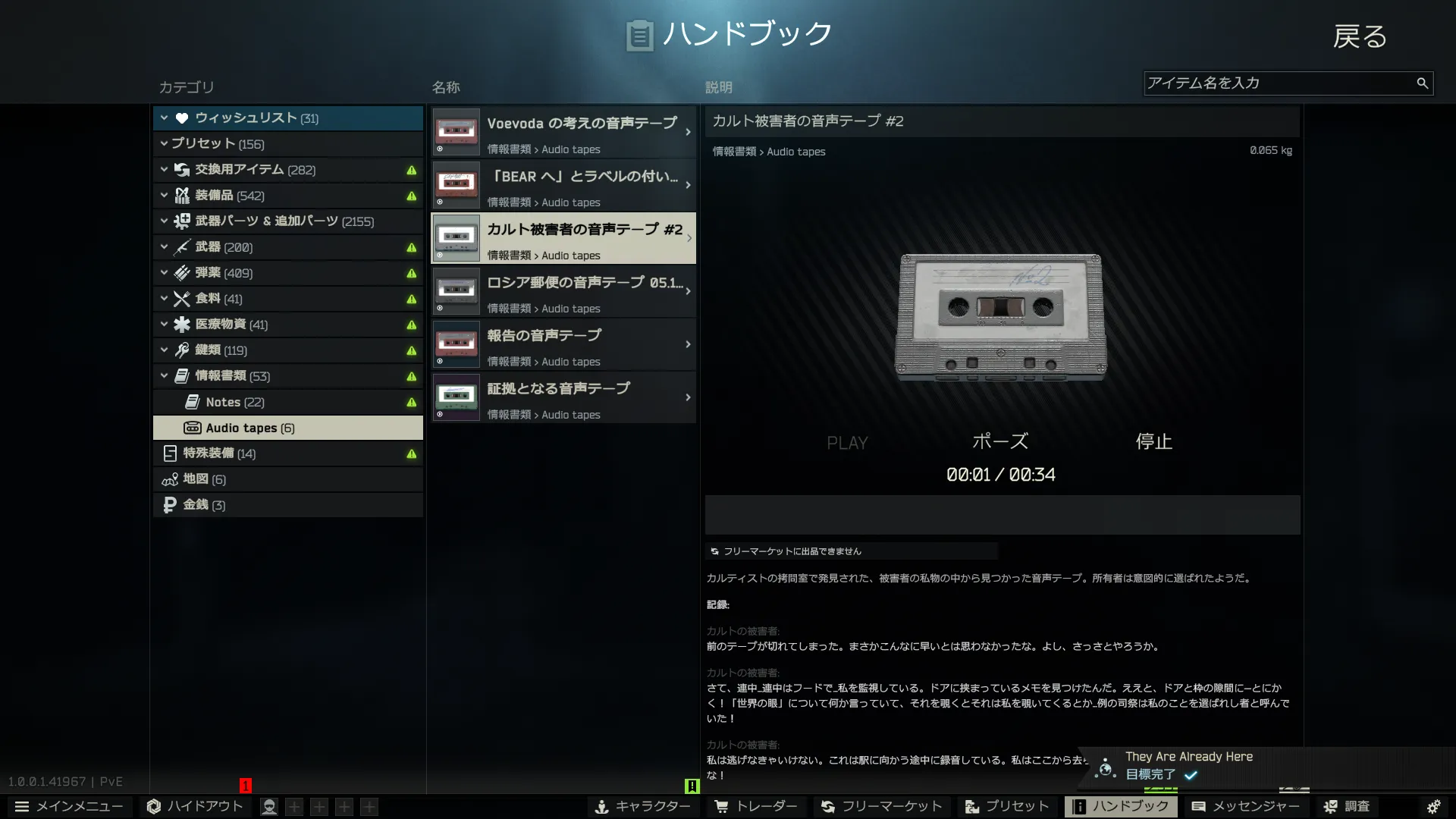Click the PLAY button

pyautogui.click(x=847, y=443)
